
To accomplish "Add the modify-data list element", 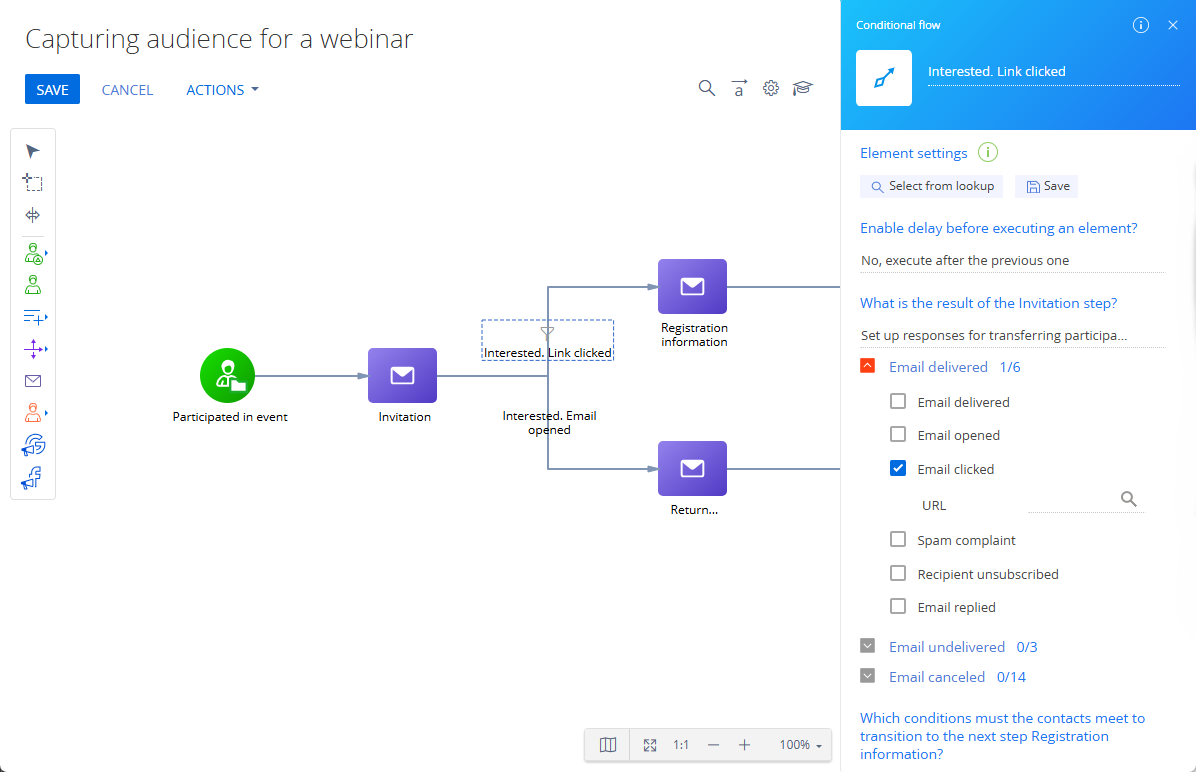I will click(x=34, y=317).
